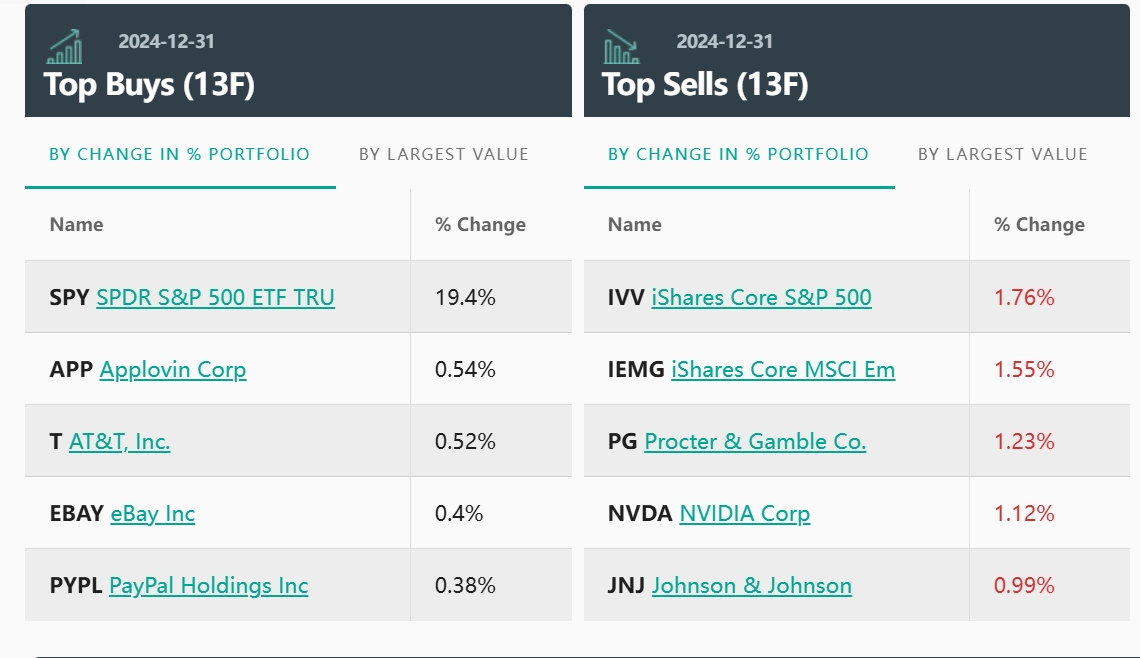Click the rising chart icon beside Top Buys

[x=65, y=47]
